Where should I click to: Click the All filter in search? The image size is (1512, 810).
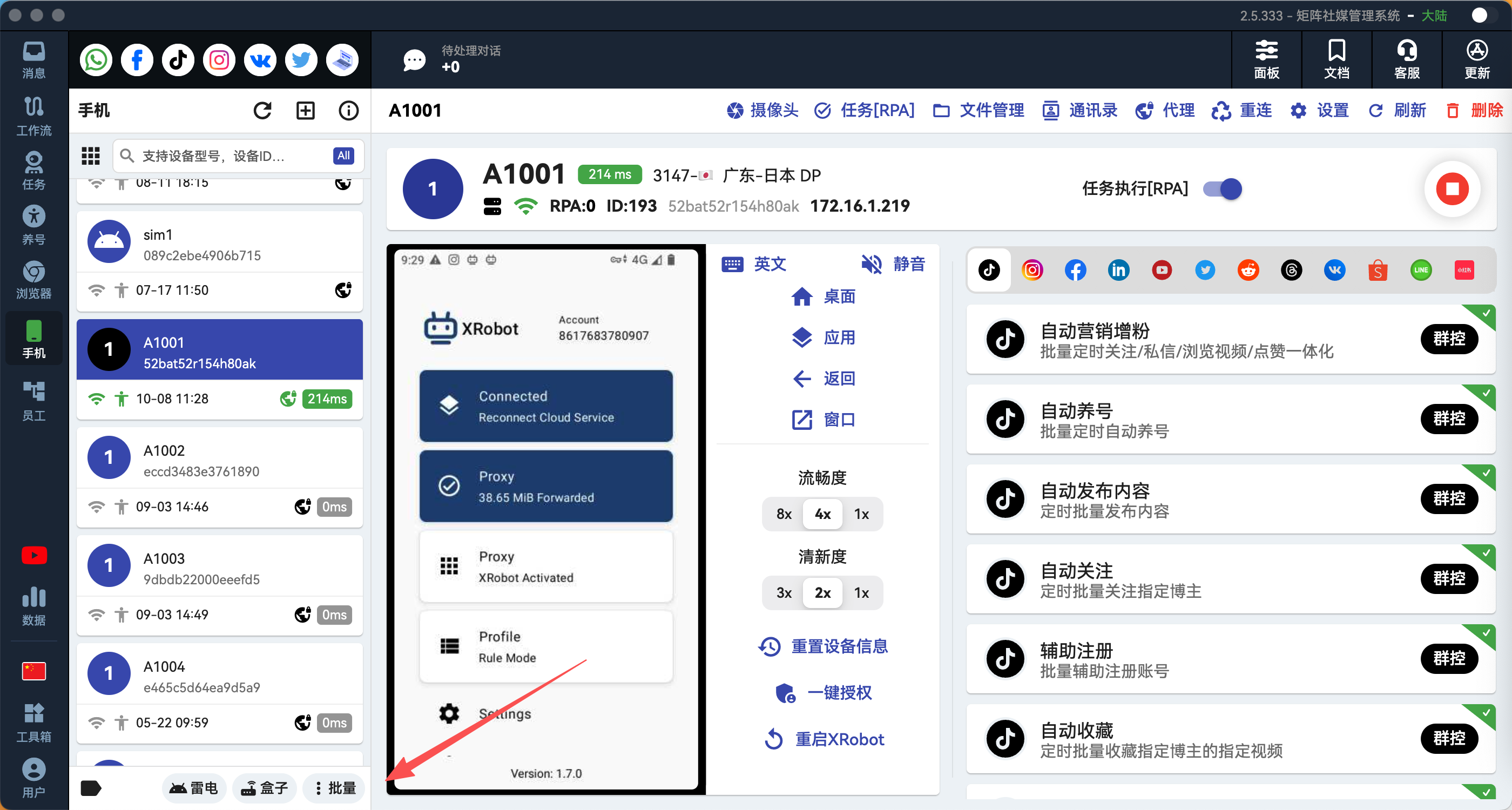pos(343,156)
